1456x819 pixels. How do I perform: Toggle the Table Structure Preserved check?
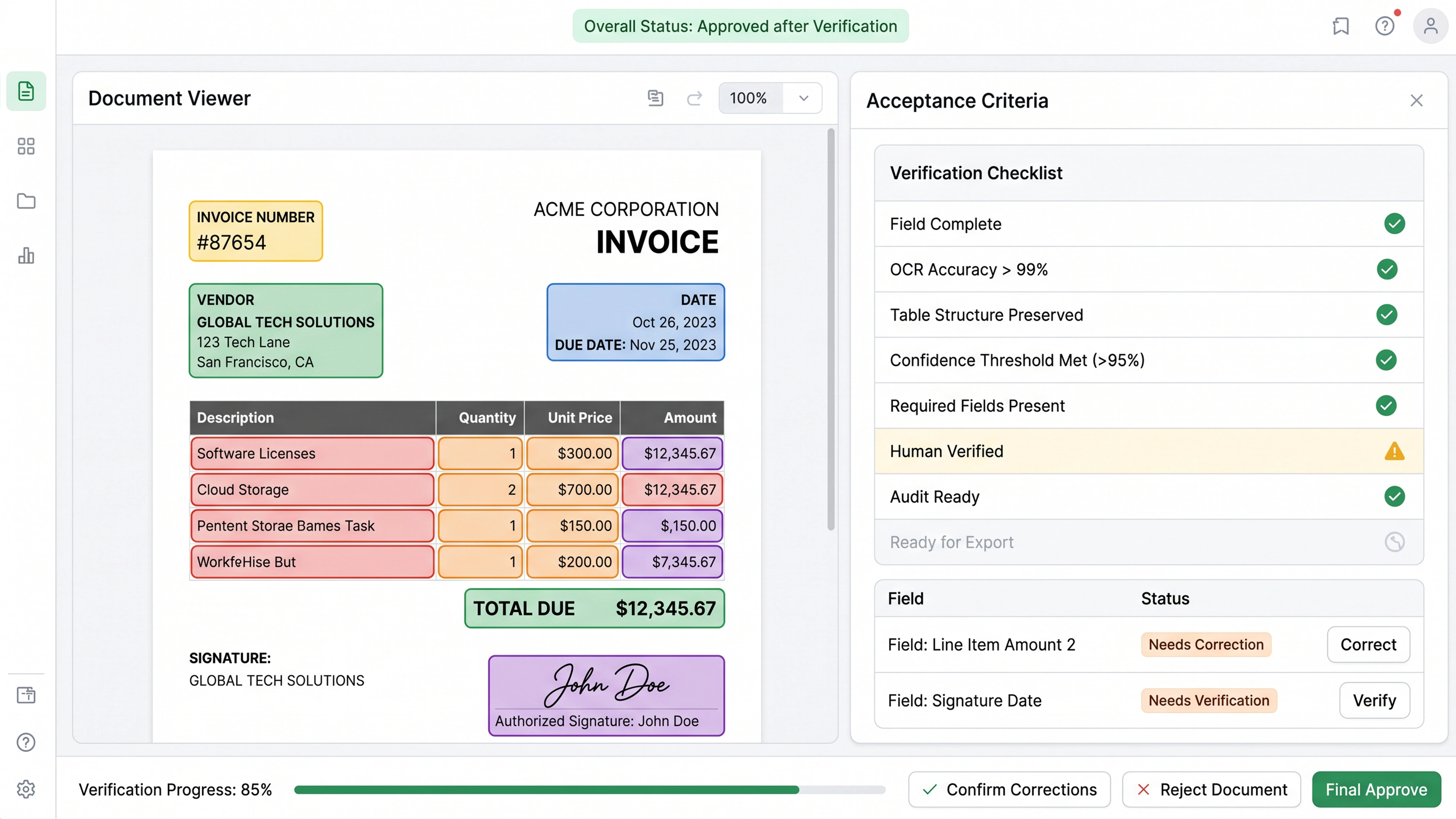point(1387,315)
